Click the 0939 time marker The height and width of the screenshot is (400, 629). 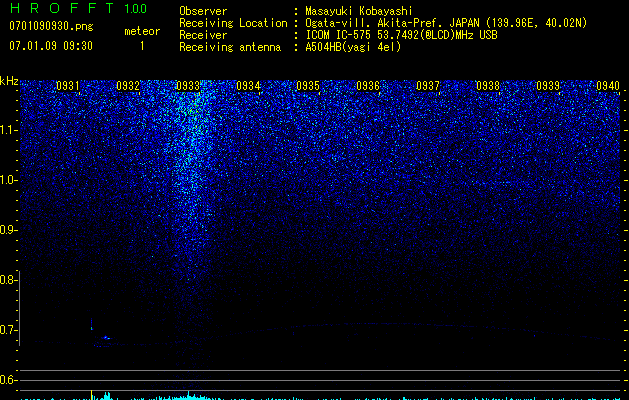coord(548,86)
